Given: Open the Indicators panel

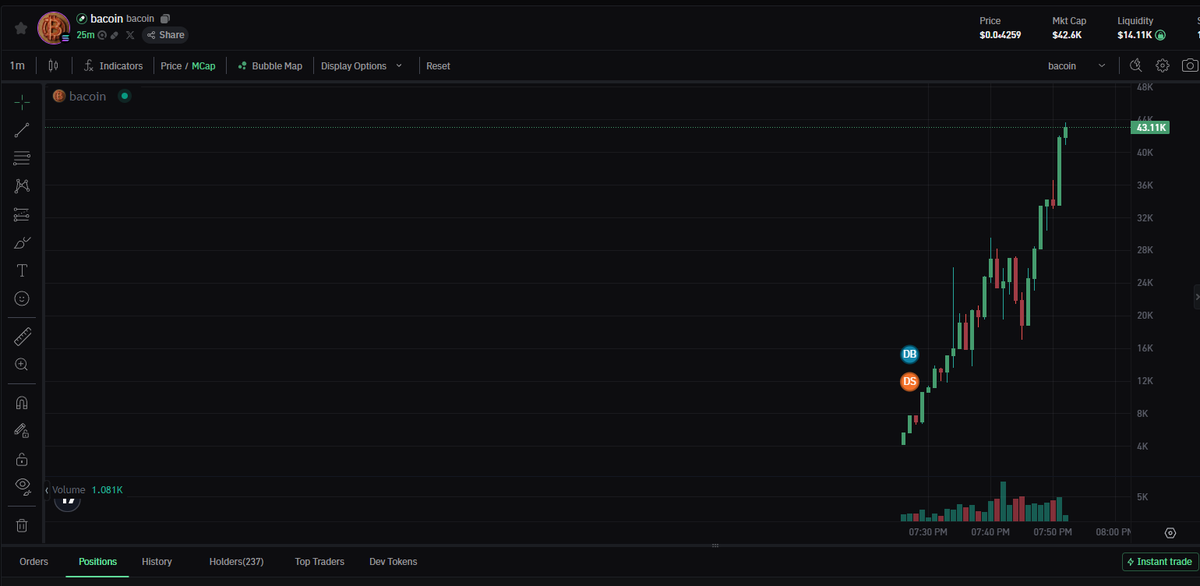Looking at the screenshot, I should click(x=113, y=66).
